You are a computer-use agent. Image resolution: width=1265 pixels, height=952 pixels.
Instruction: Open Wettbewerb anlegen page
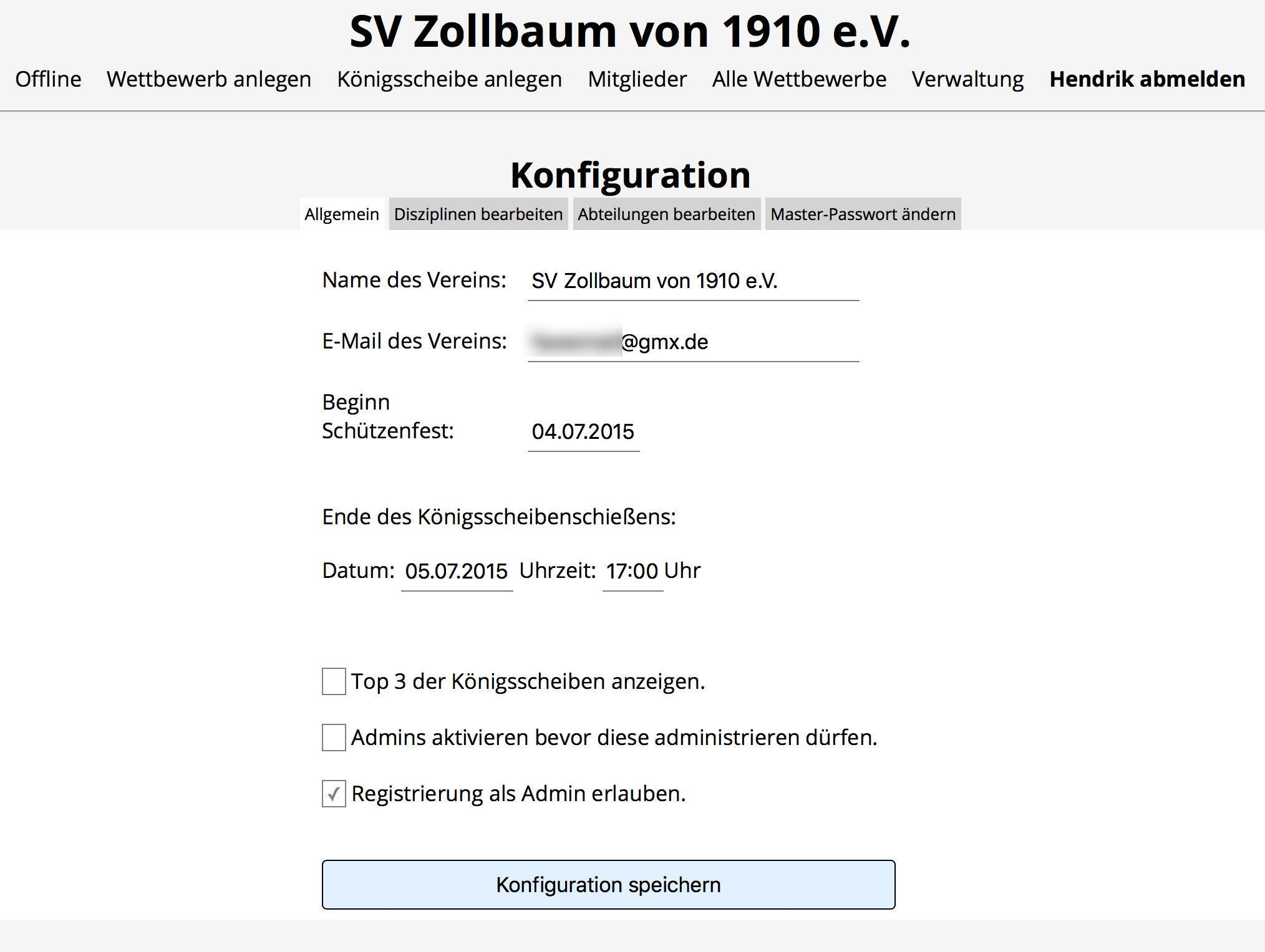pyautogui.click(x=209, y=79)
